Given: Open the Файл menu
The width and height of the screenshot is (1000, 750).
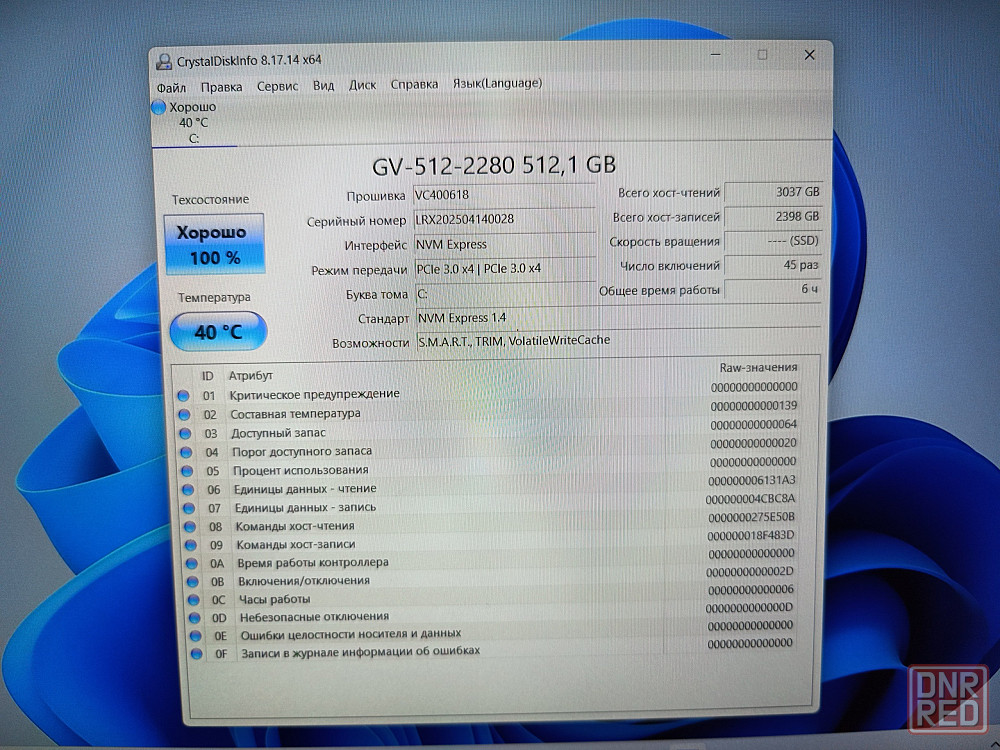Looking at the screenshot, I should (171, 87).
